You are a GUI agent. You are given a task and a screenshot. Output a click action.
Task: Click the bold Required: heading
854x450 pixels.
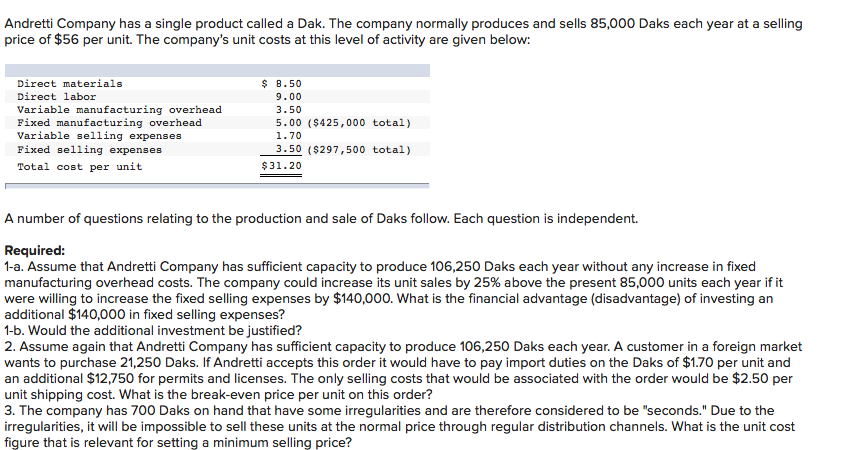click(35, 251)
